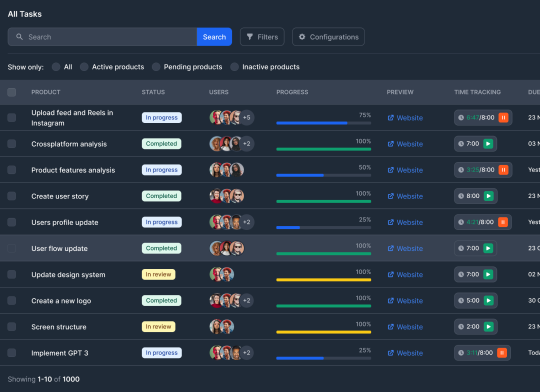Open Website link for Product features analysis
This screenshot has height=392, width=540.
(x=405, y=170)
